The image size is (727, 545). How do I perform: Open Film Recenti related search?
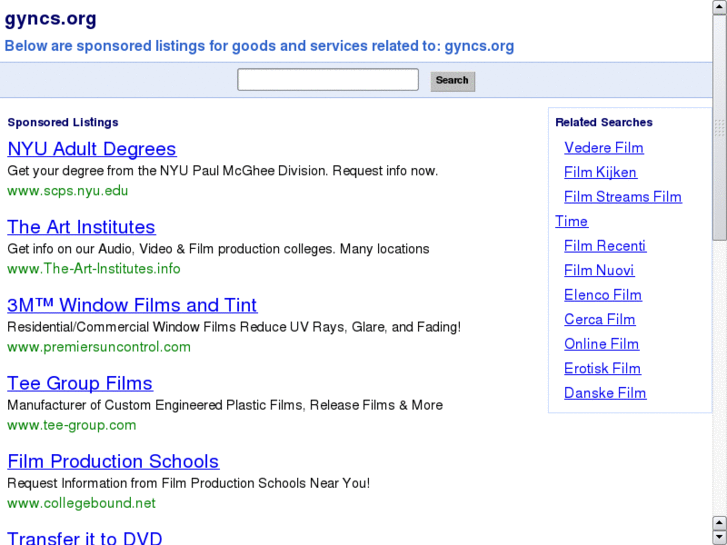coord(605,246)
